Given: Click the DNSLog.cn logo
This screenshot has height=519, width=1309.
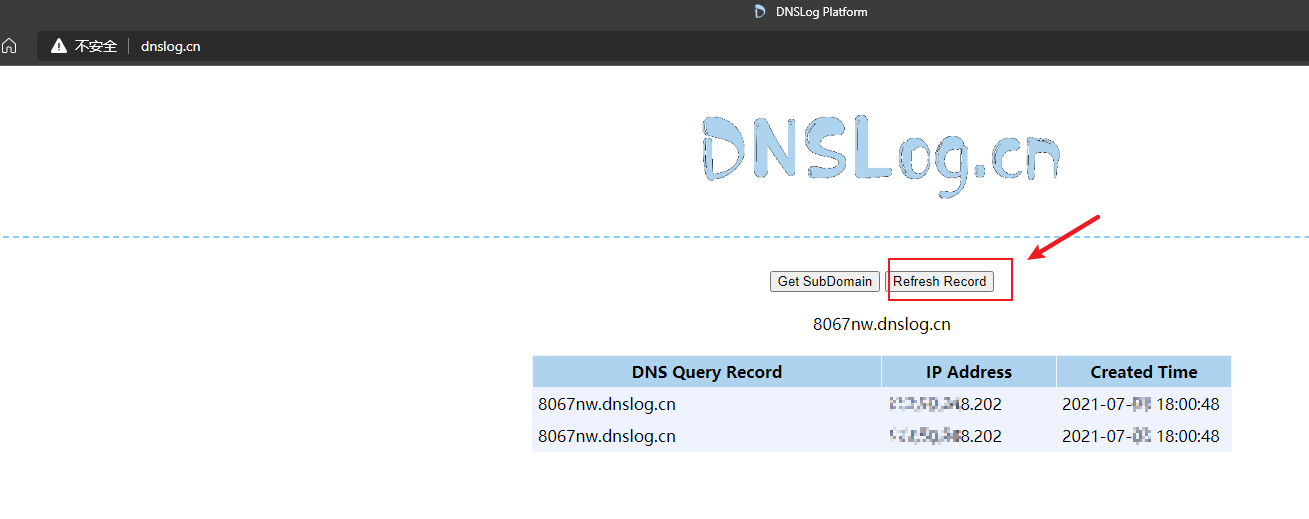Looking at the screenshot, I should (x=880, y=158).
